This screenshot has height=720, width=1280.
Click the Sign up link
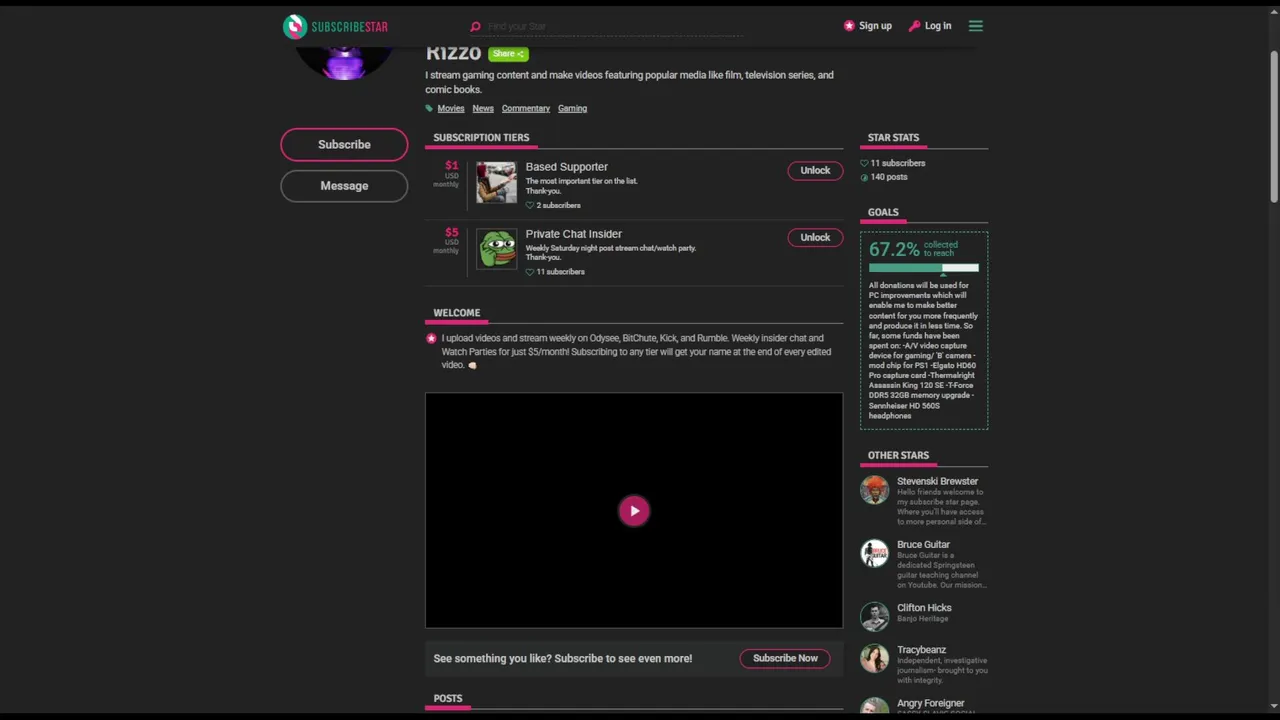coord(867,26)
